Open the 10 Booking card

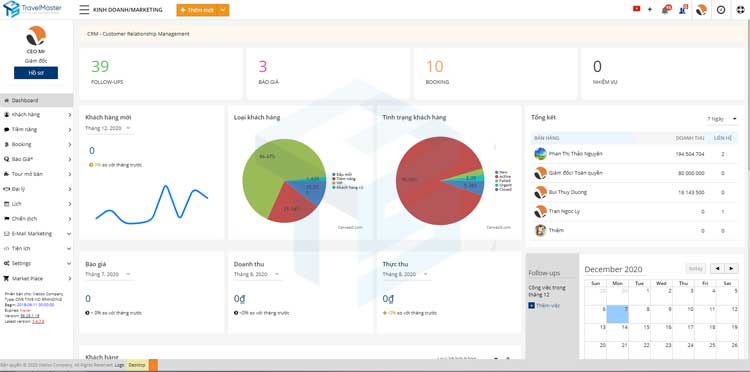[496, 74]
